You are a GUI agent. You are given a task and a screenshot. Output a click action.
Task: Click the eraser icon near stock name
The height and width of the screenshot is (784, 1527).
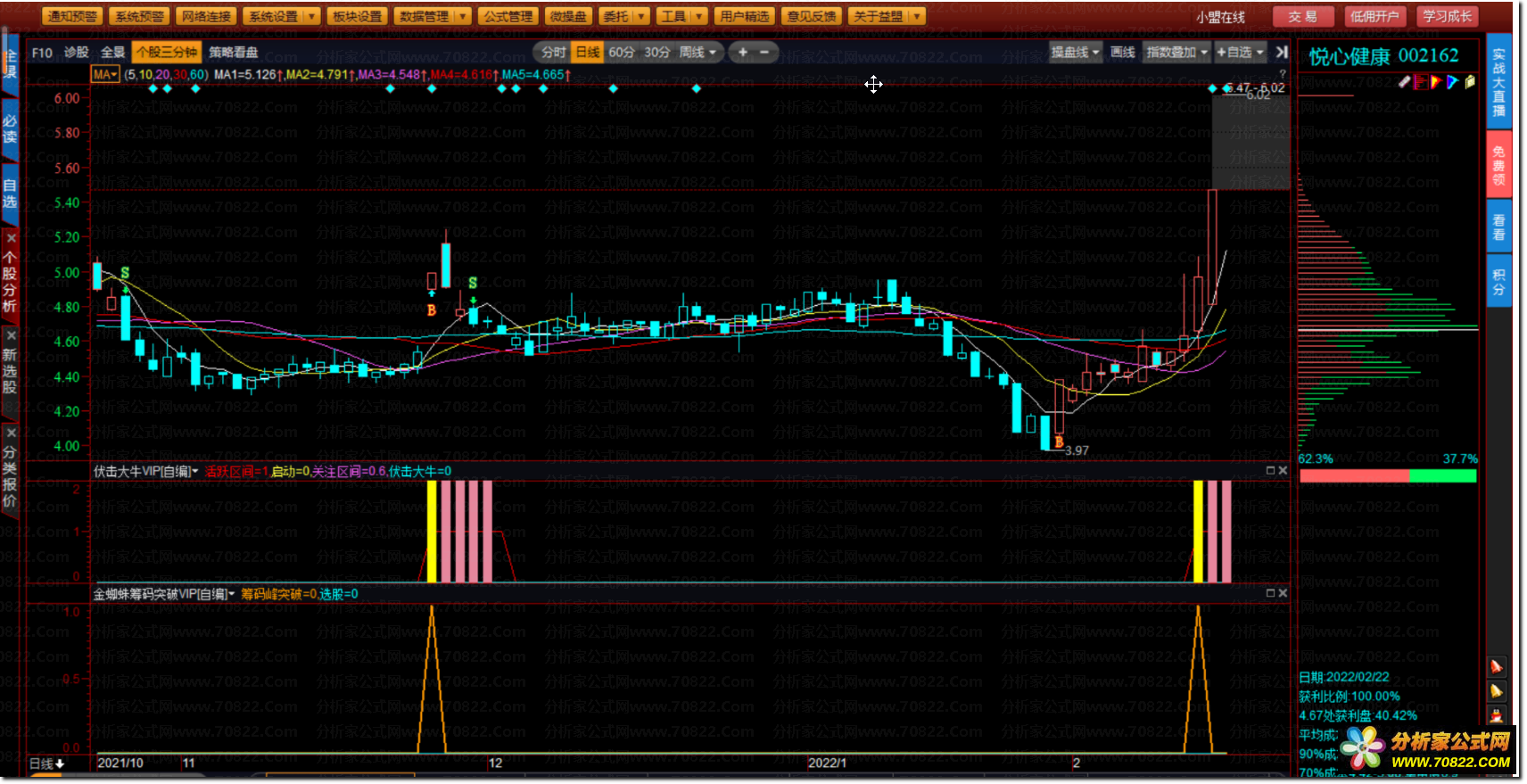click(1404, 82)
